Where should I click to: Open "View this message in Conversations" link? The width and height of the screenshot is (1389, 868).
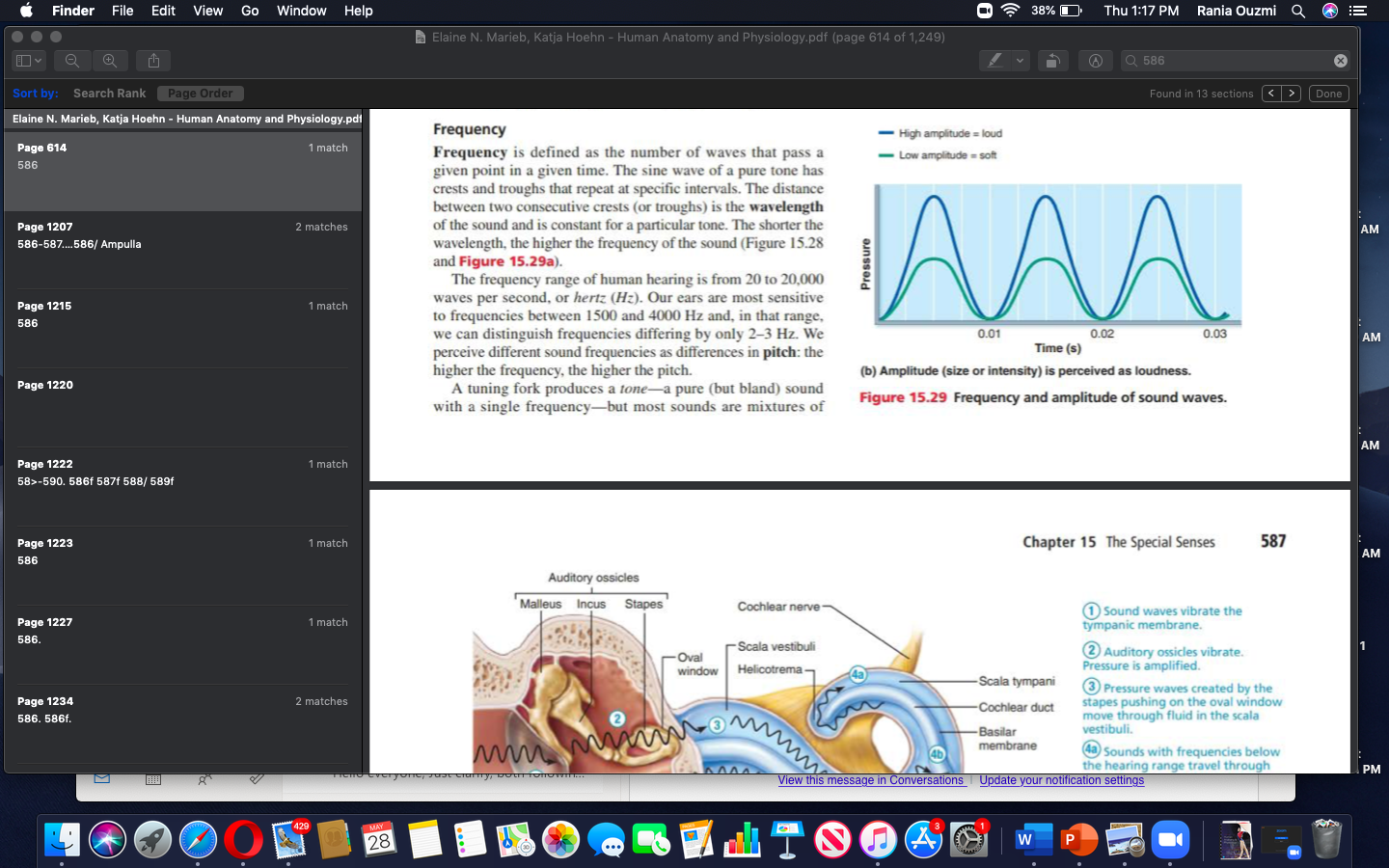coord(871,780)
